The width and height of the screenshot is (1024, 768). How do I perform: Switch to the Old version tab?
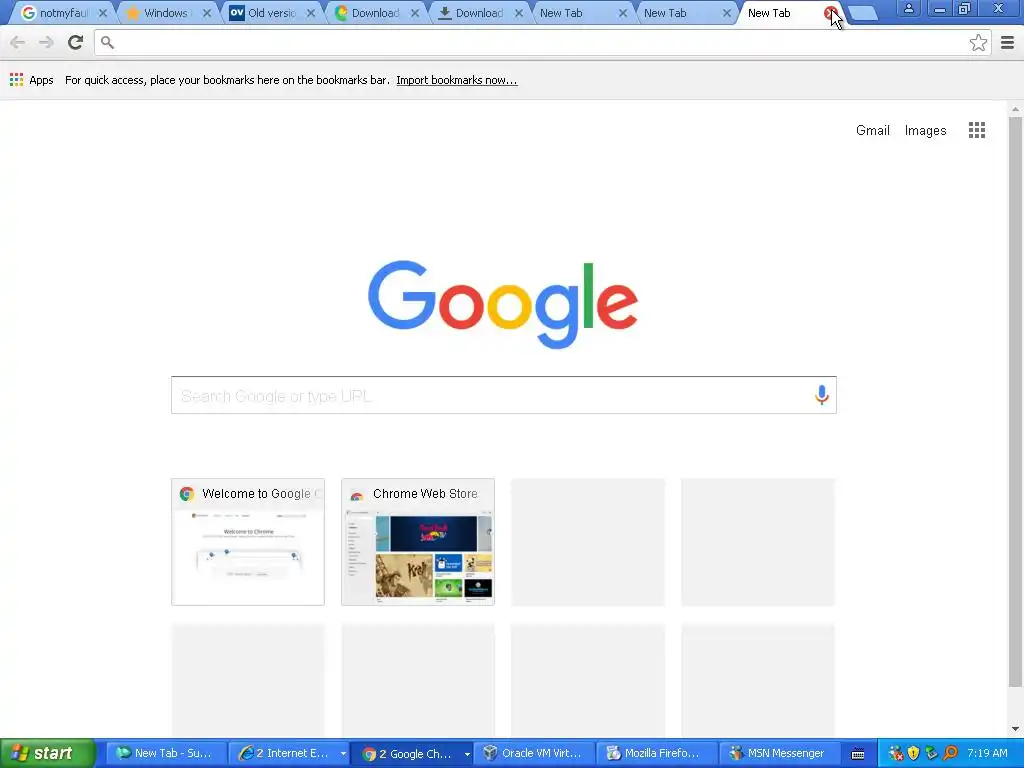point(271,13)
